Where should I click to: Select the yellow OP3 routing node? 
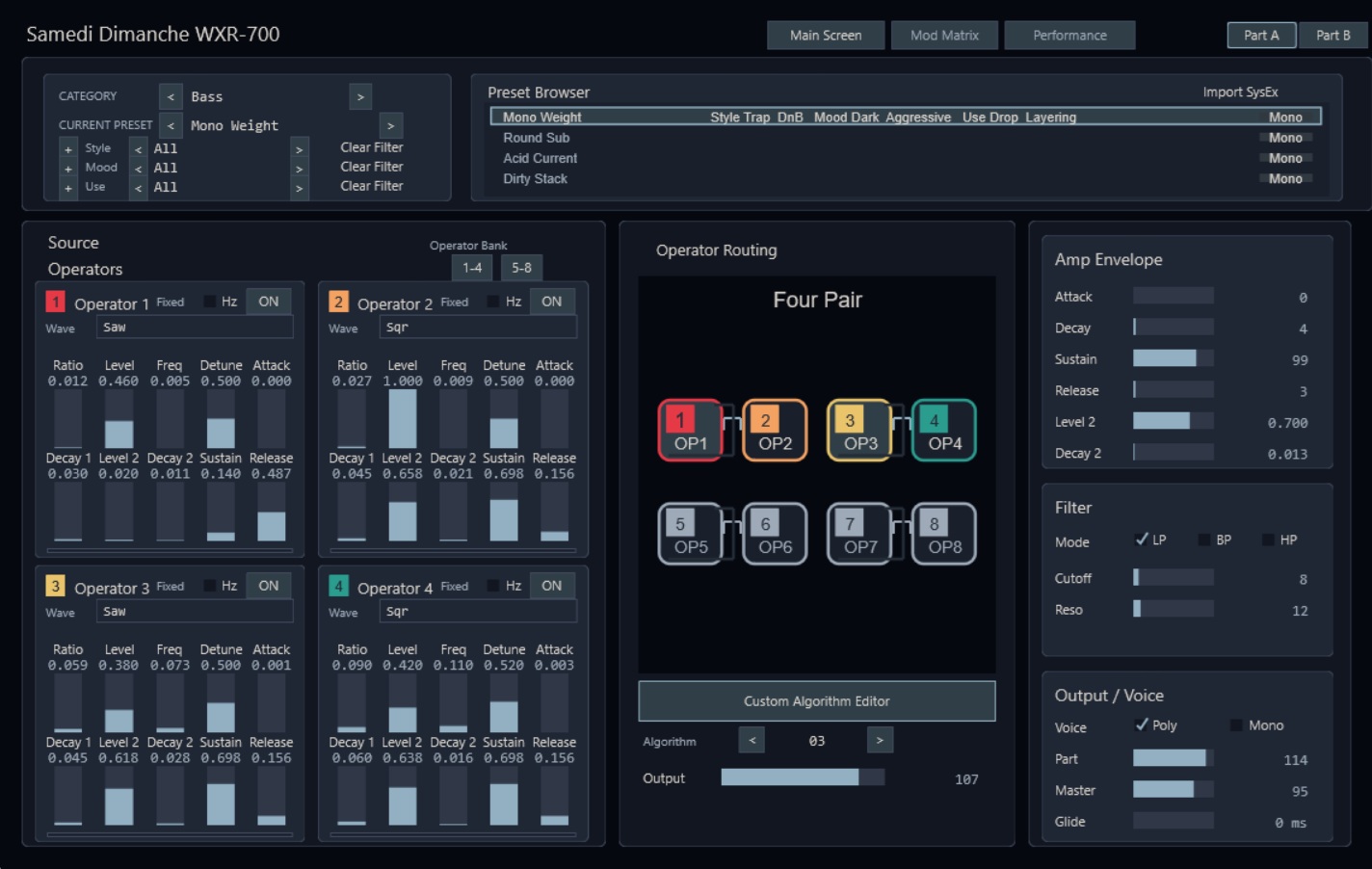click(x=859, y=431)
